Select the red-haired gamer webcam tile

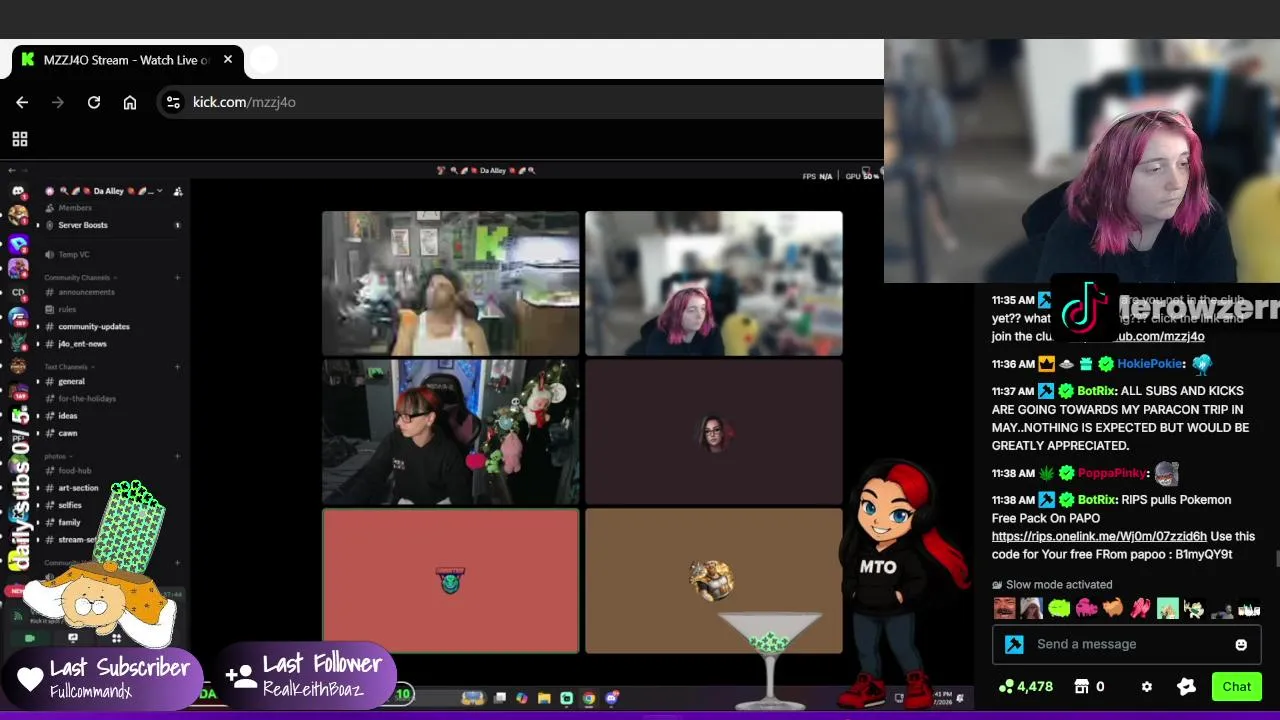tap(450, 432)
